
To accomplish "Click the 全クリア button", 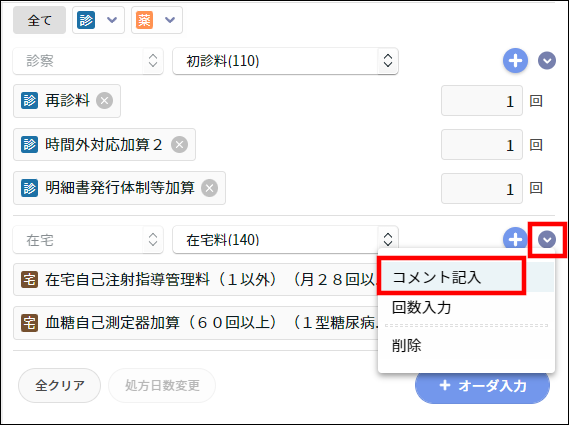I will click(x=60, y=385).
